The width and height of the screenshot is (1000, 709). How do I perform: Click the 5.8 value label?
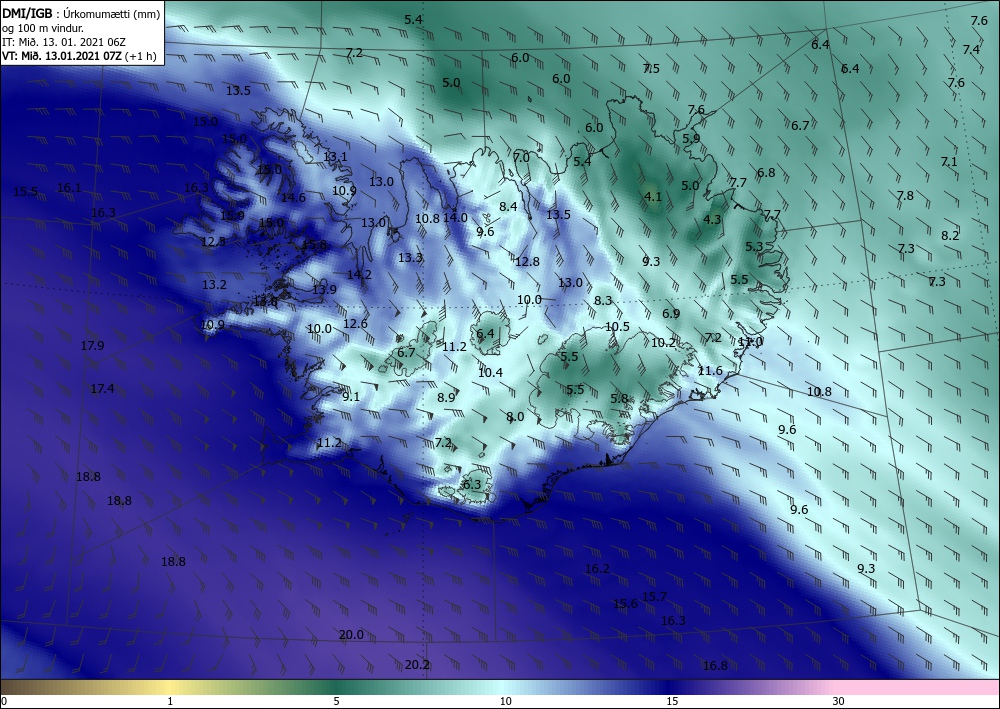coord(619,399)
